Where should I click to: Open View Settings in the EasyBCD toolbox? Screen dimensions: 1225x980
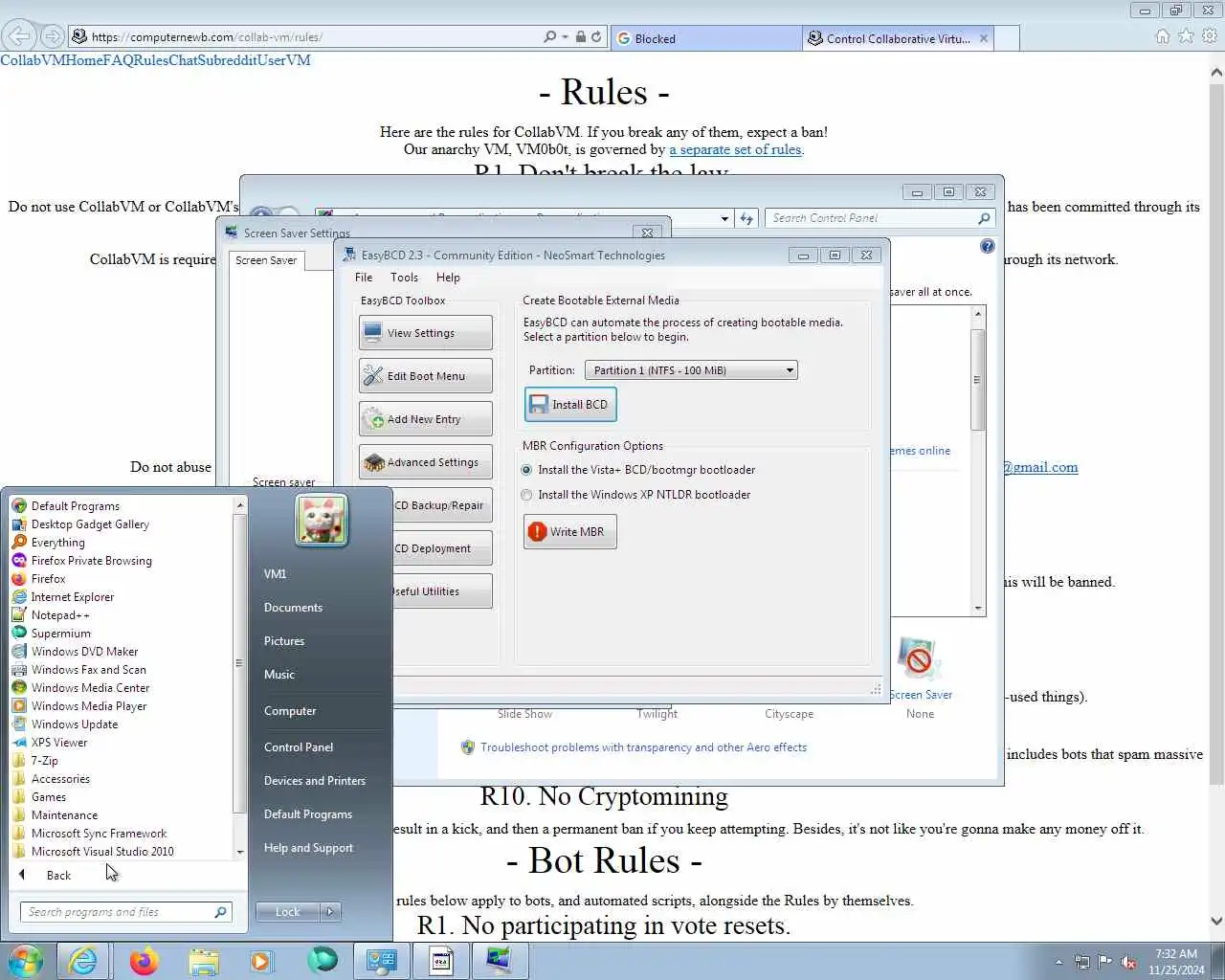(x=425, y=333)
